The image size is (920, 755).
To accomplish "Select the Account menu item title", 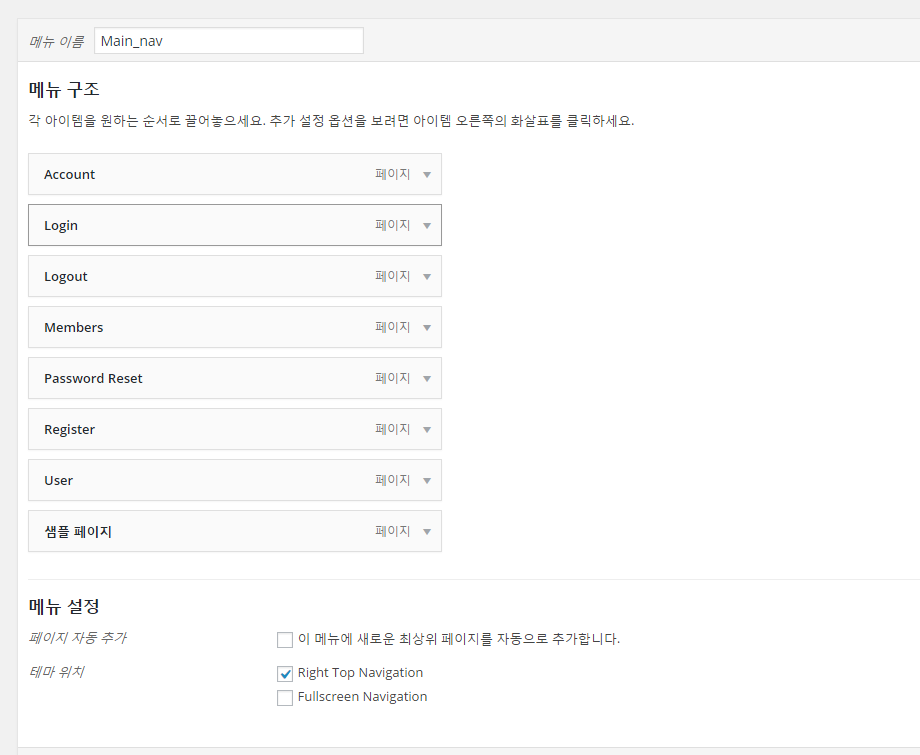I will click(70, 175).
